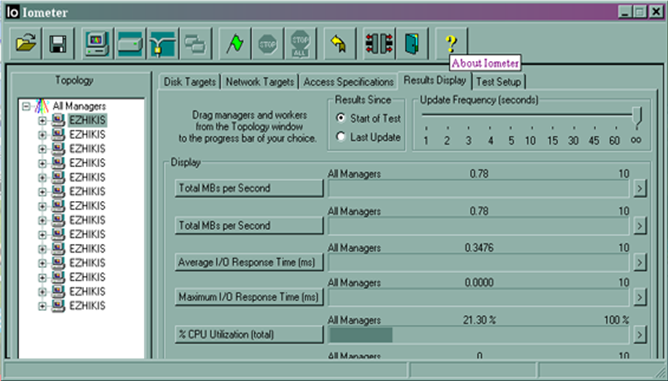668x381 pixels.
Task: Open About Iometer question mark icon
Action: click(x=451, y=43)
